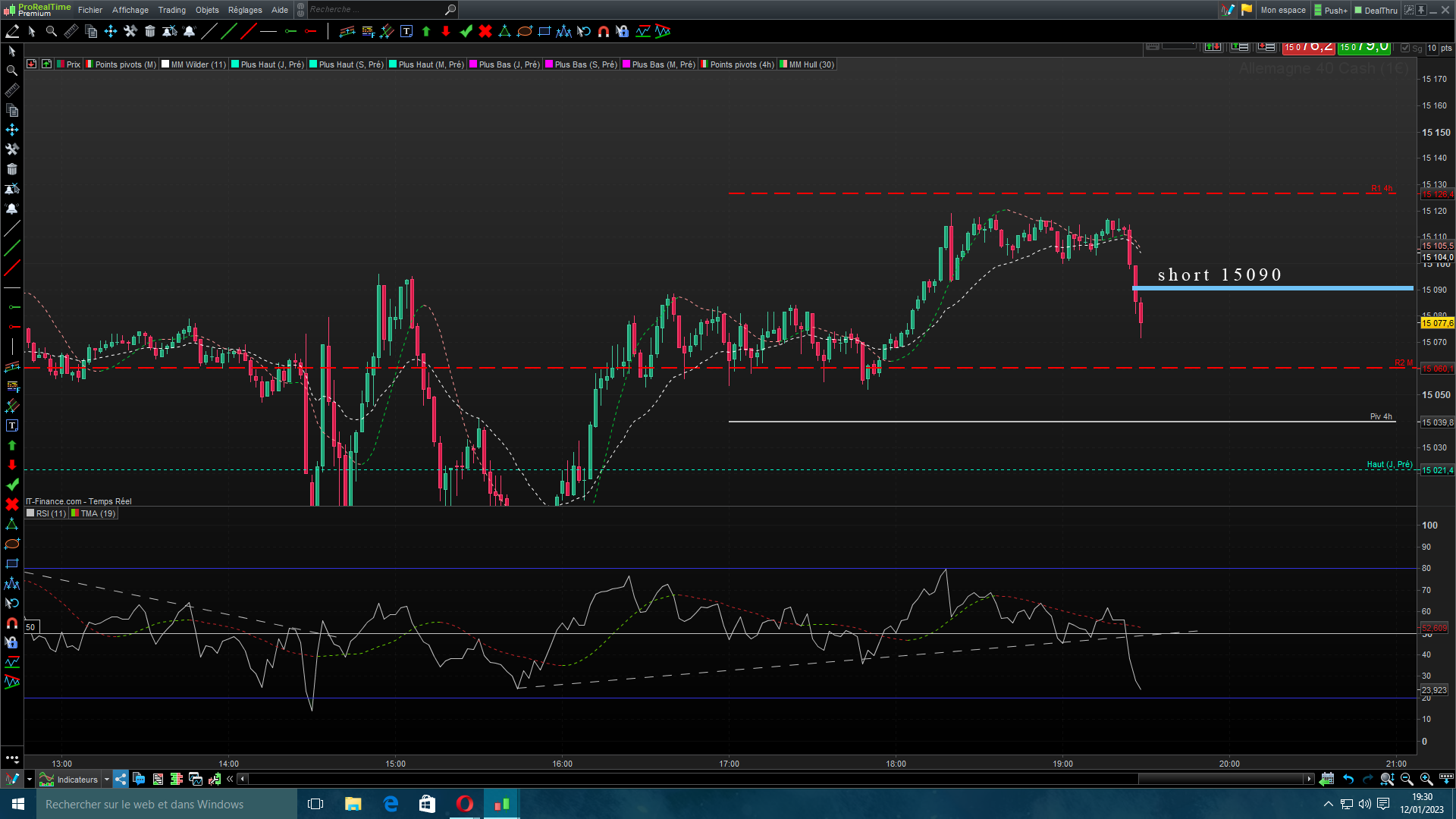Click the yellow flag icon
Screen dimensions: 1456x819
click(1247, 10)
